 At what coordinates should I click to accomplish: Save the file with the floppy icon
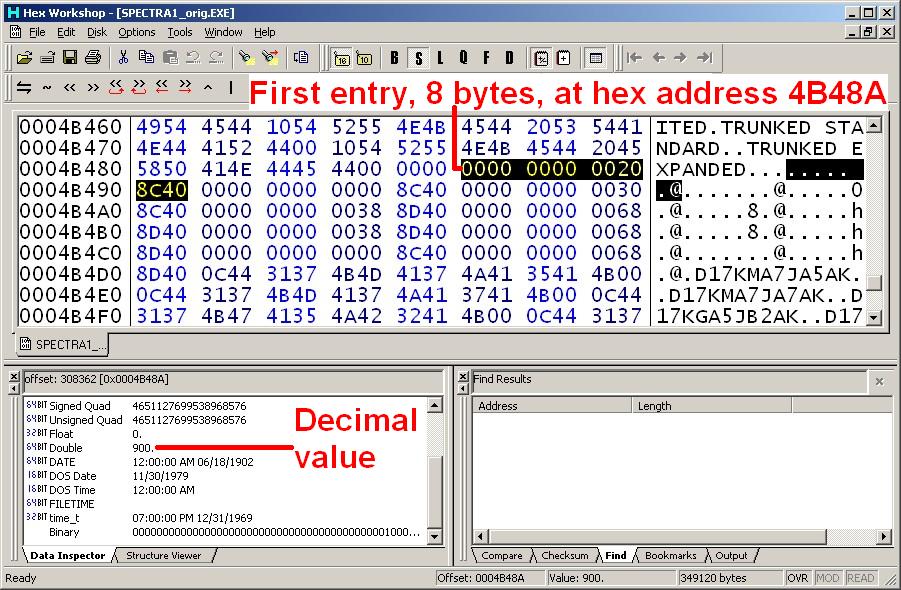click(x=70, y=57)
